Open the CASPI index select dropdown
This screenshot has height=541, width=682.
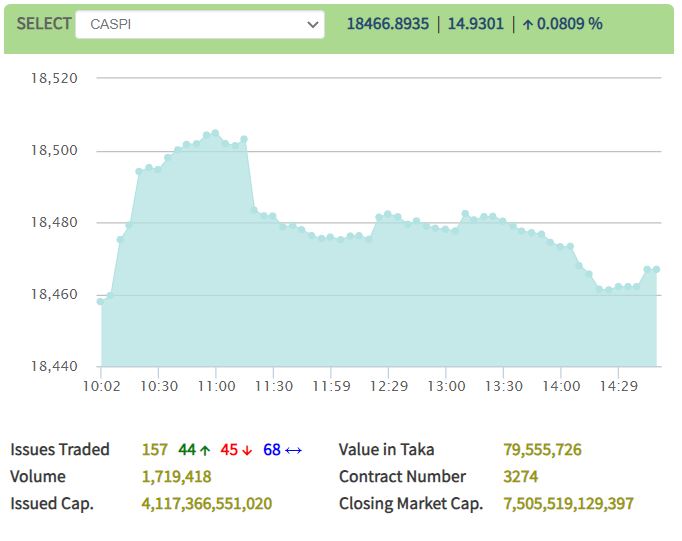pyautogui.click(x=199, y=24)
